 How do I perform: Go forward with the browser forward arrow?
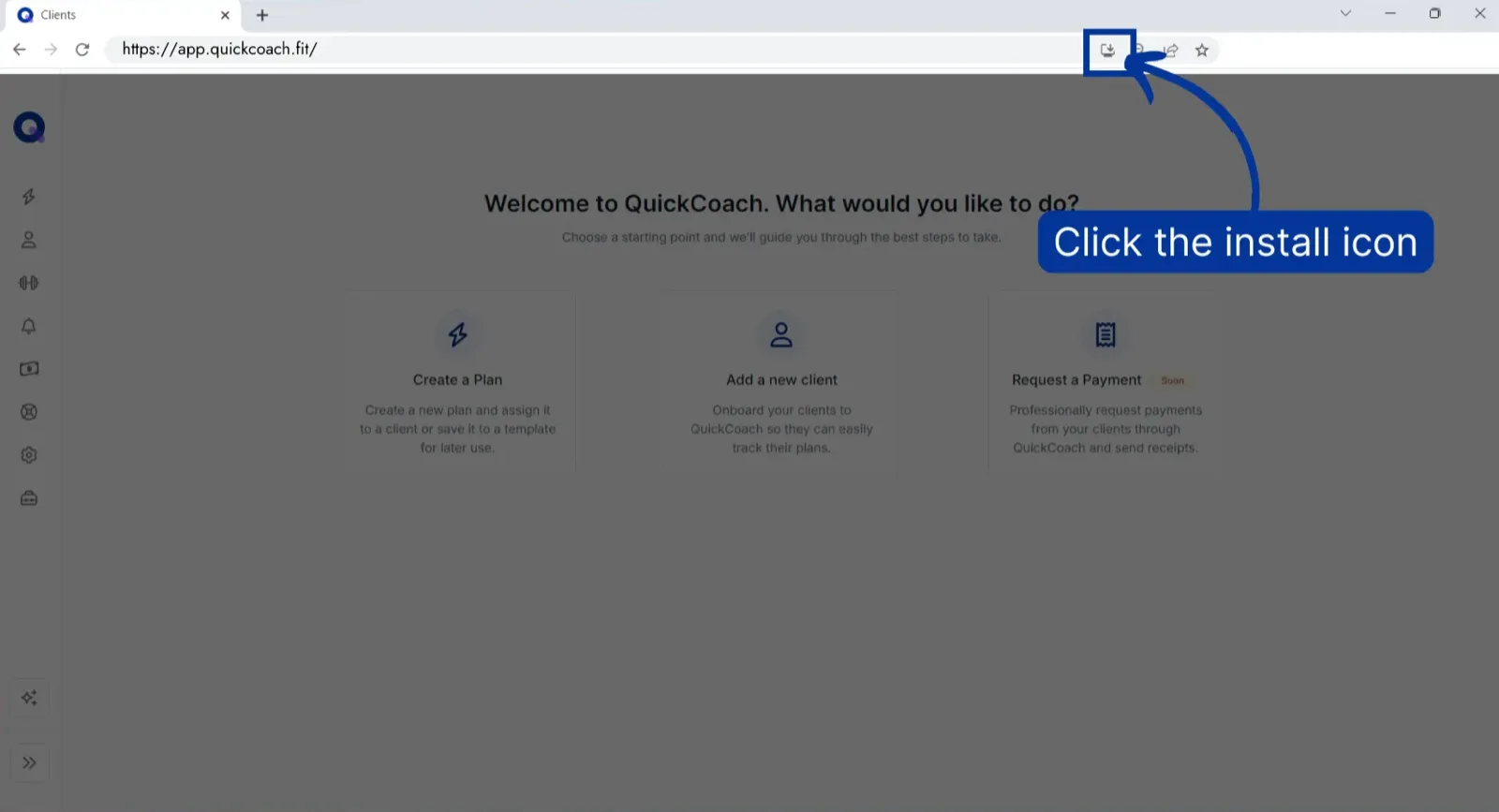point(52,50)
